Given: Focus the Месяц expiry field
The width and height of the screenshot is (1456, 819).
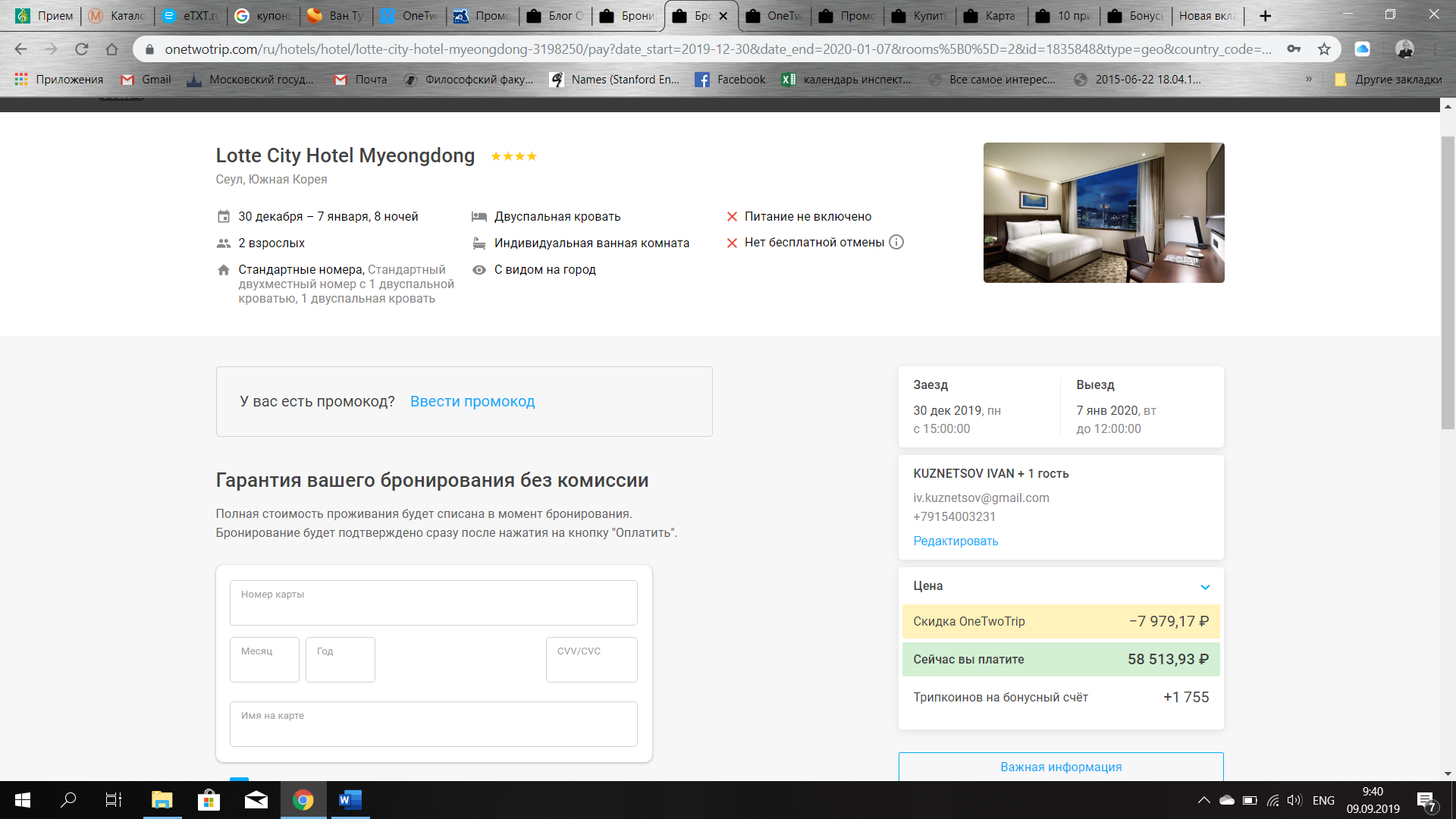Looking at the screenshot, I should [264, 660].
